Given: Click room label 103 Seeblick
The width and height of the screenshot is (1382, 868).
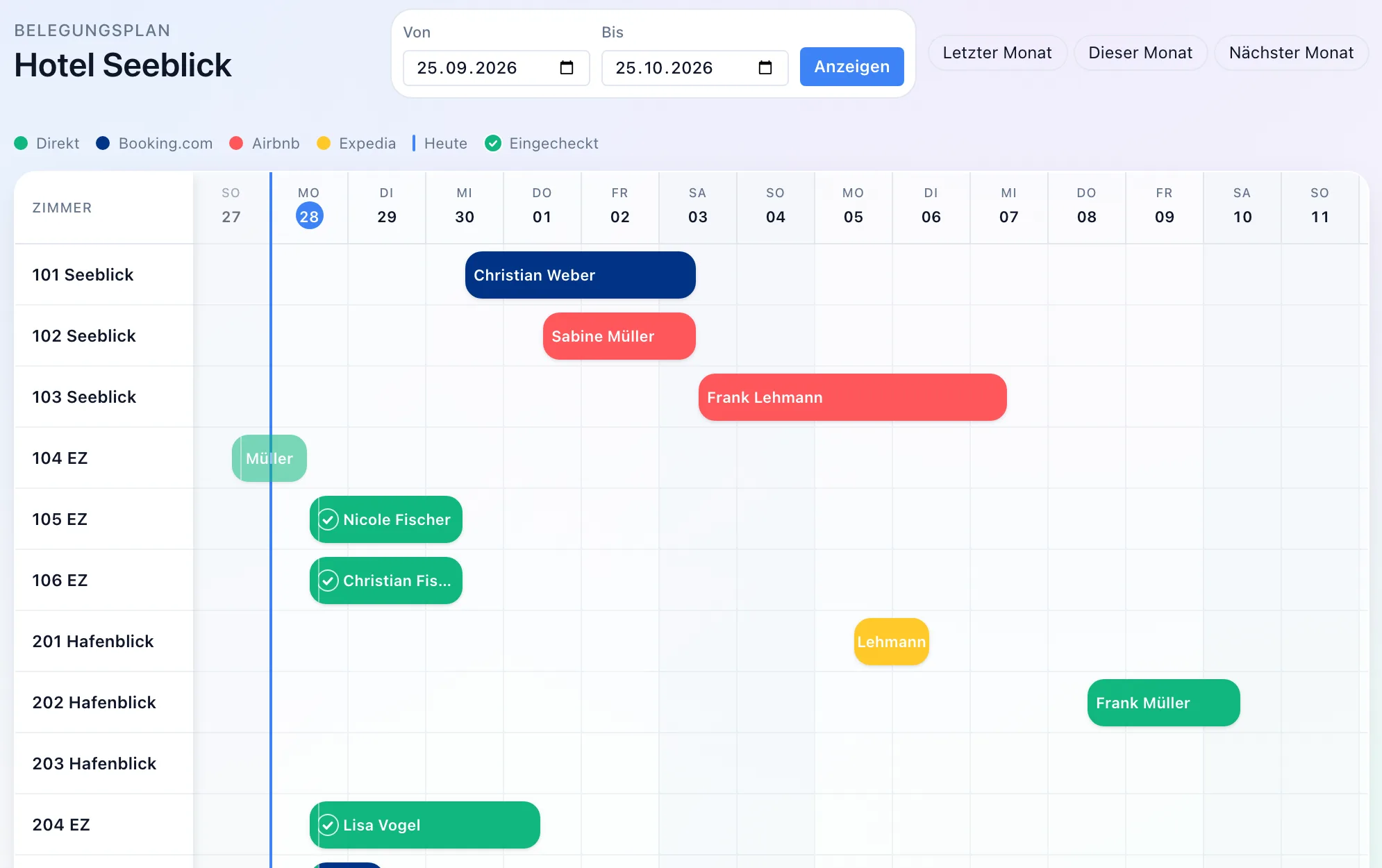Looking at the screenshot, I should 84,397.
